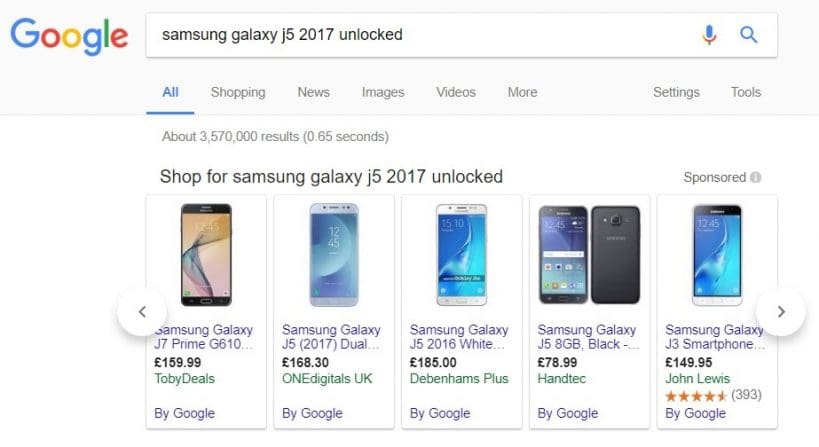Click the Samsung Galaxy J7 Prime phone image
The height and width of the screenshot is (447, 819).
[x=206, y=255]
